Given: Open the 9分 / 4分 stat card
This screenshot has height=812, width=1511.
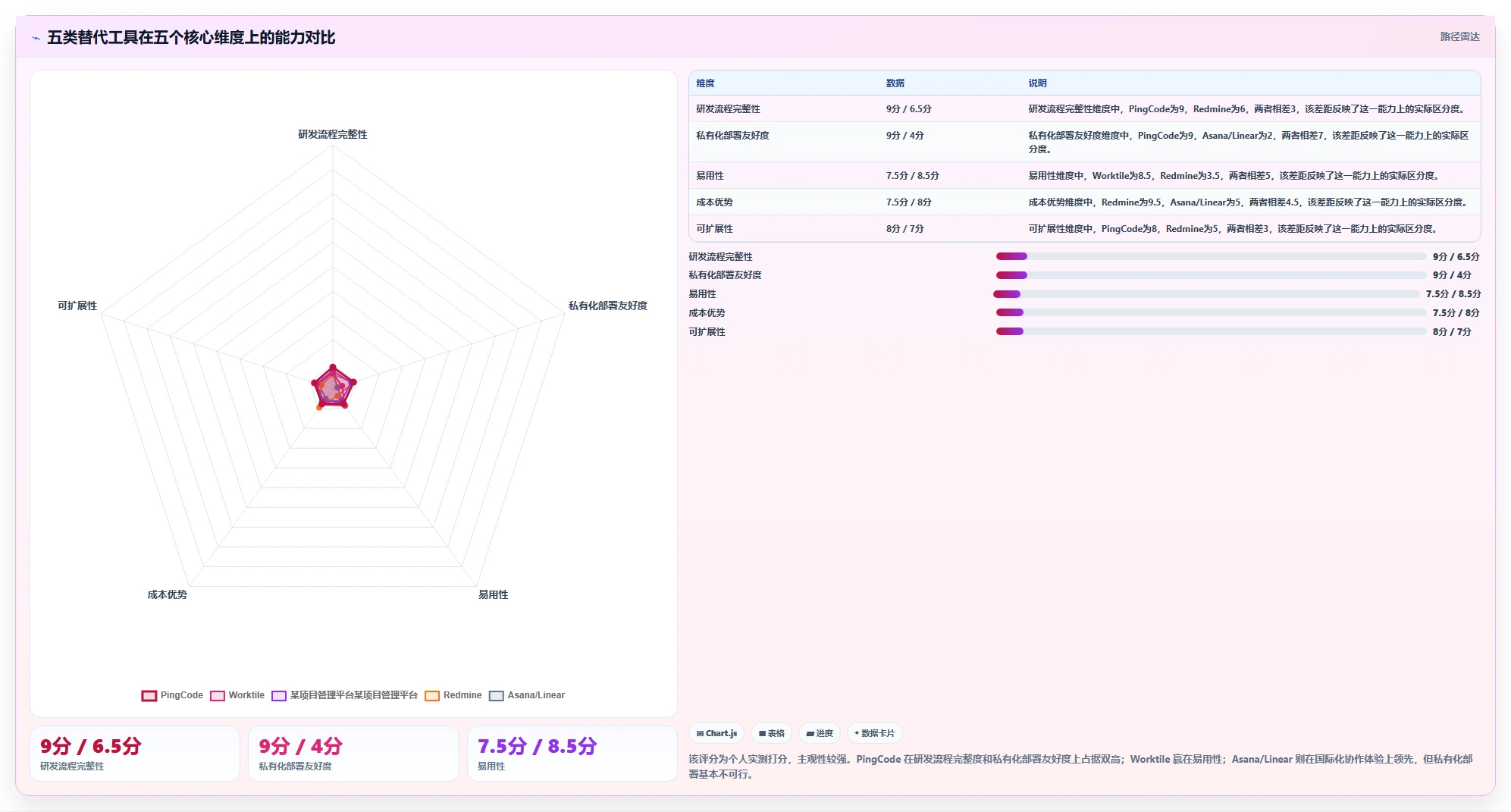Looking at the screenshot, I should pos(353,754).
